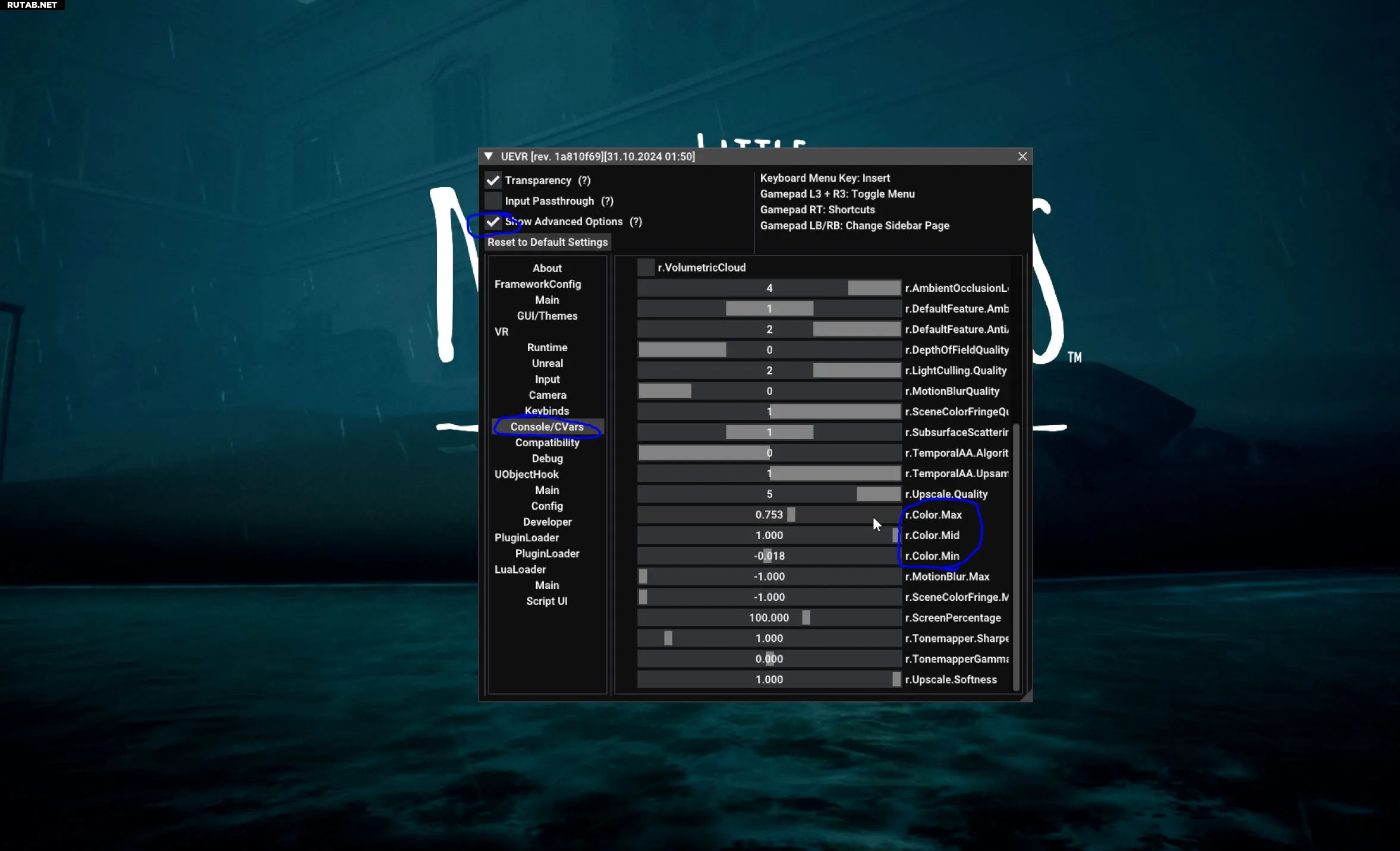The width and height of the screenshot is (1400, 851).
Task: Click the r.Upscale.Quality slider
Action: (769, 494)
